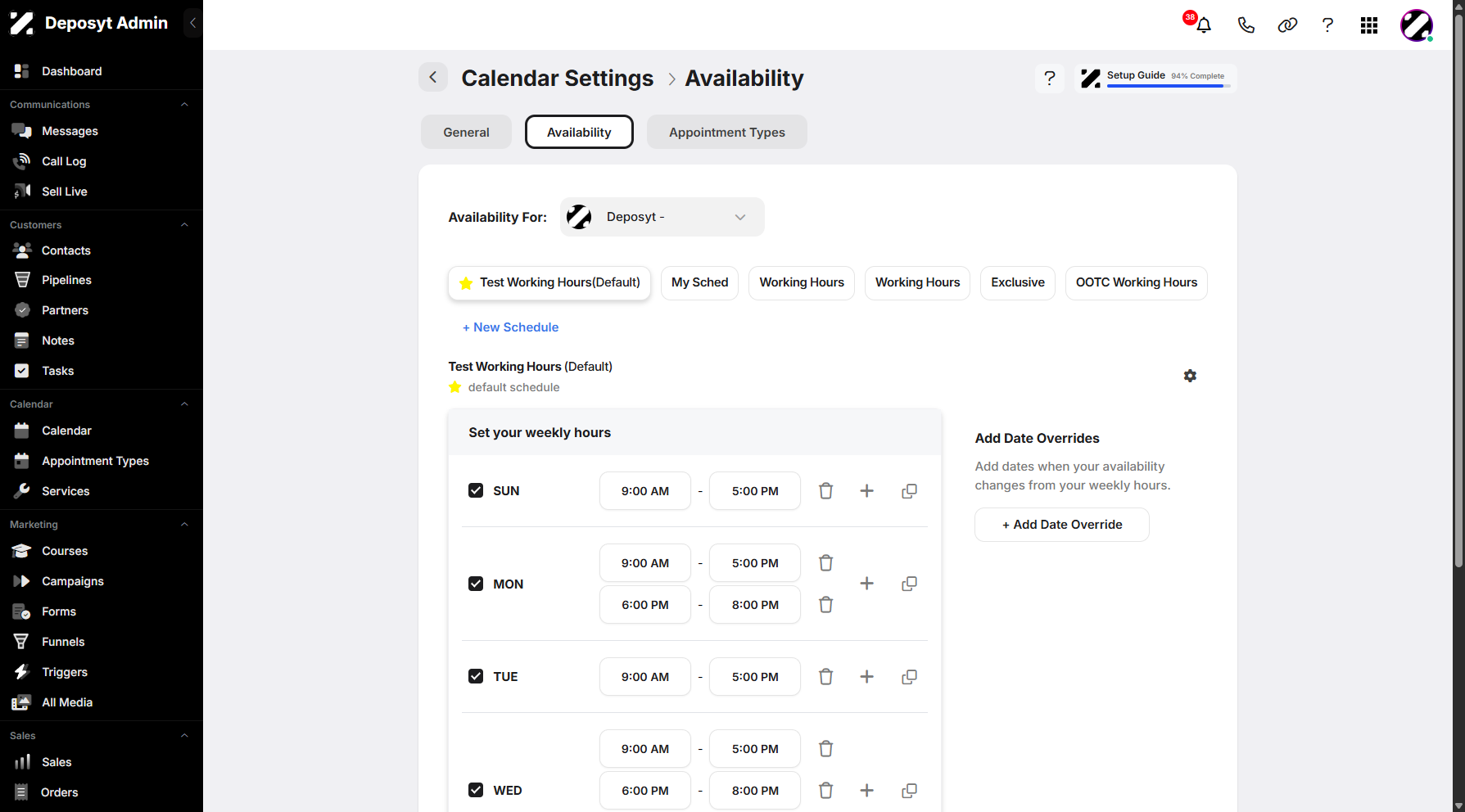The width and height of the screenshot is (1465, 812).
Task: Collapse the sidebar with the arrow
Action: [x=193, y=23]
